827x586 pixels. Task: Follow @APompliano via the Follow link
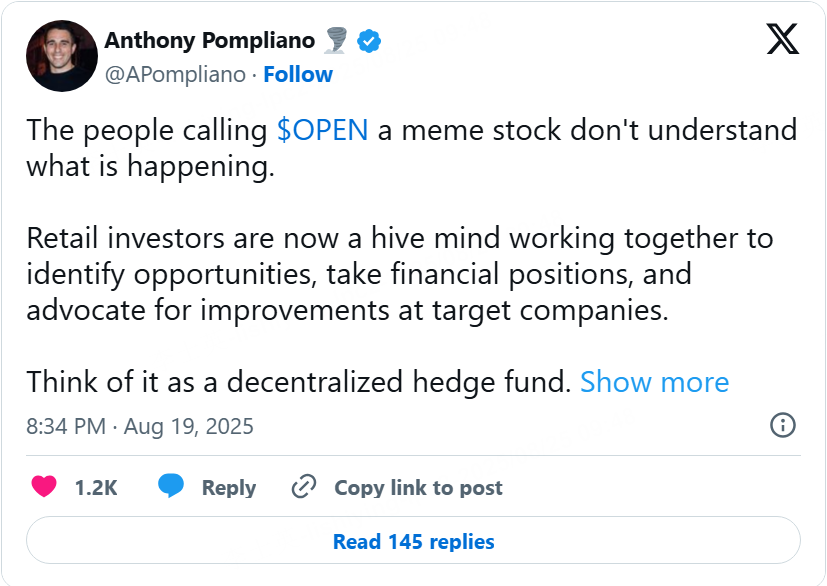(x=298, y=74)
